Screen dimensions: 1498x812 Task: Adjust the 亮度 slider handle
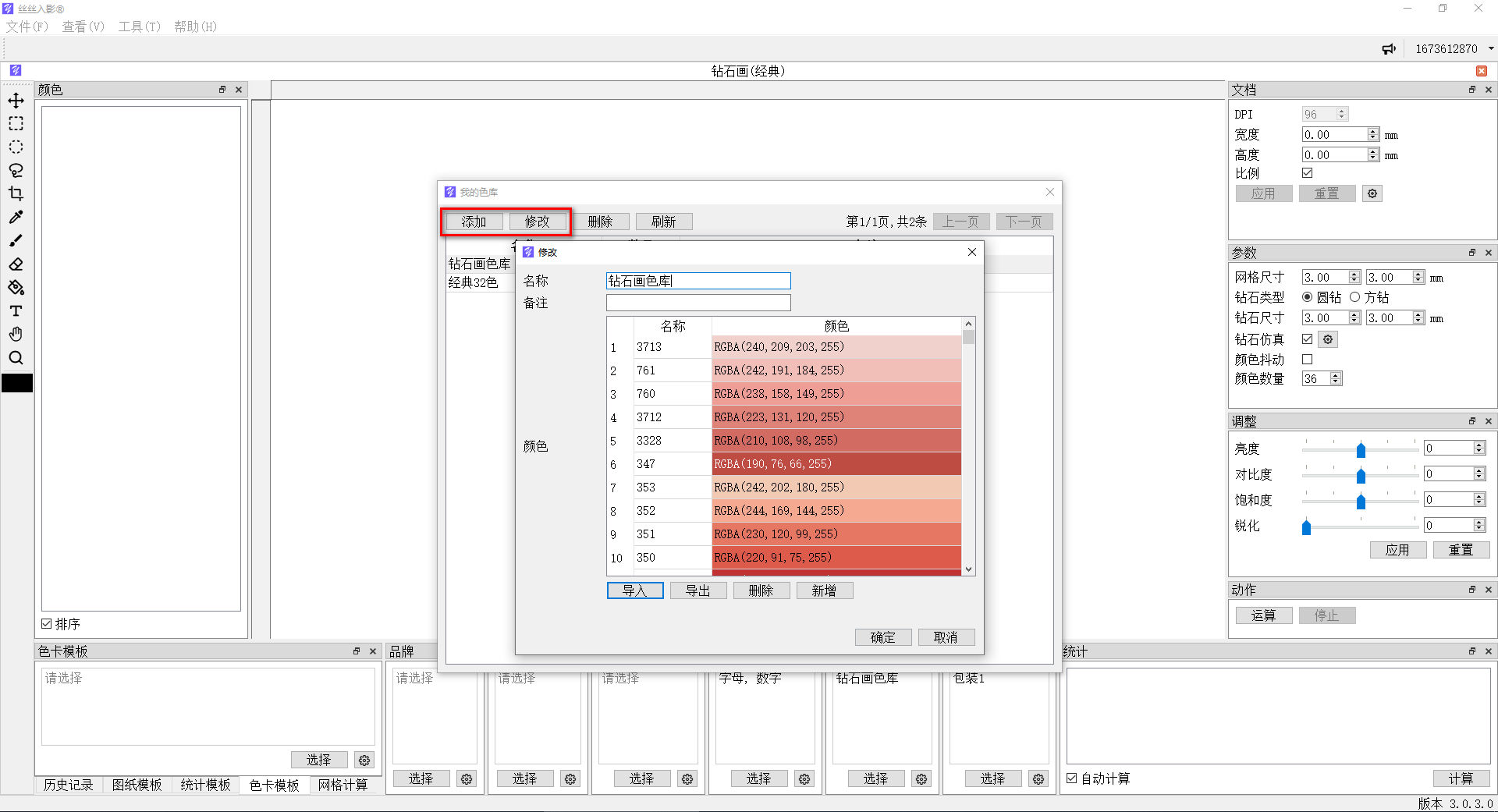click(x=1361, y=450)
